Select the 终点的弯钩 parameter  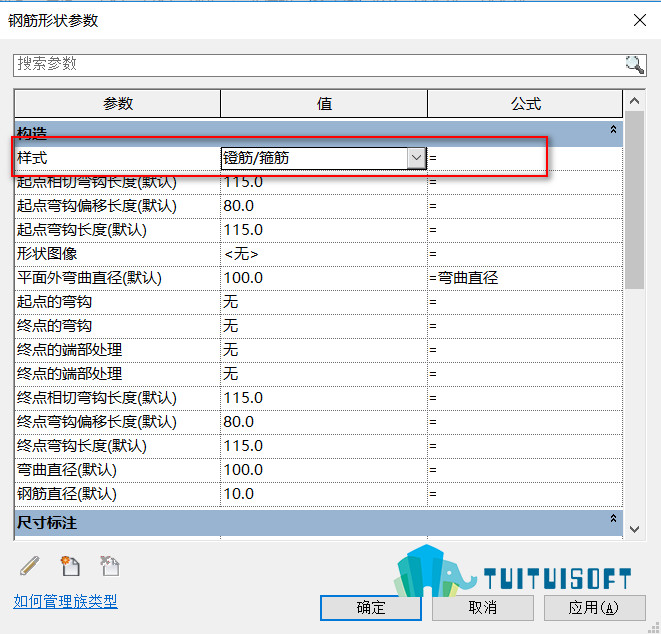pos(54,326)
